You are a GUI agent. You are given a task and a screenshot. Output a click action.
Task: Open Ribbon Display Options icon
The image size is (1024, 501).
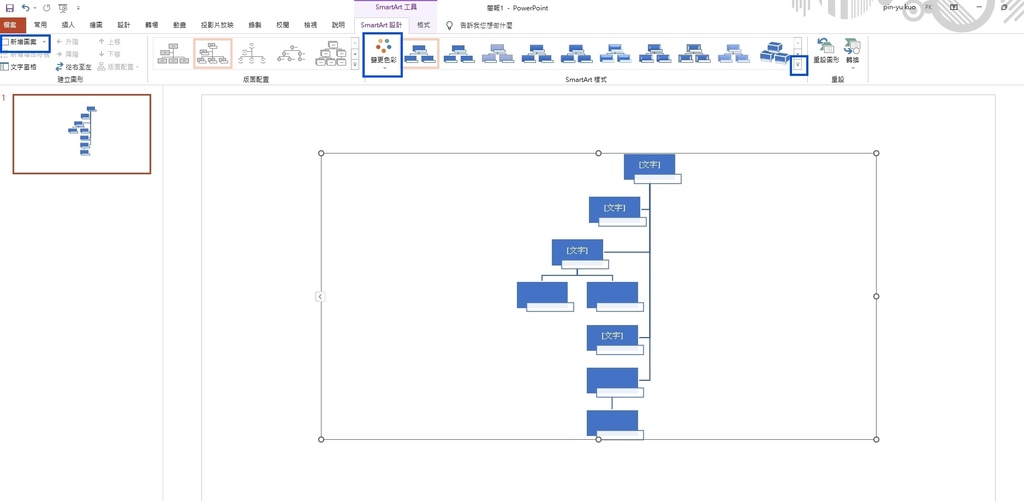(954, 7)
